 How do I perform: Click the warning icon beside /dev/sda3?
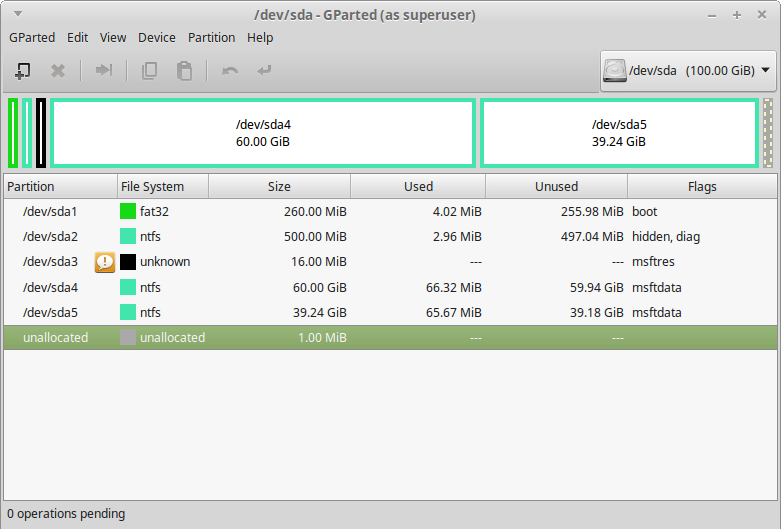(105, 262)
